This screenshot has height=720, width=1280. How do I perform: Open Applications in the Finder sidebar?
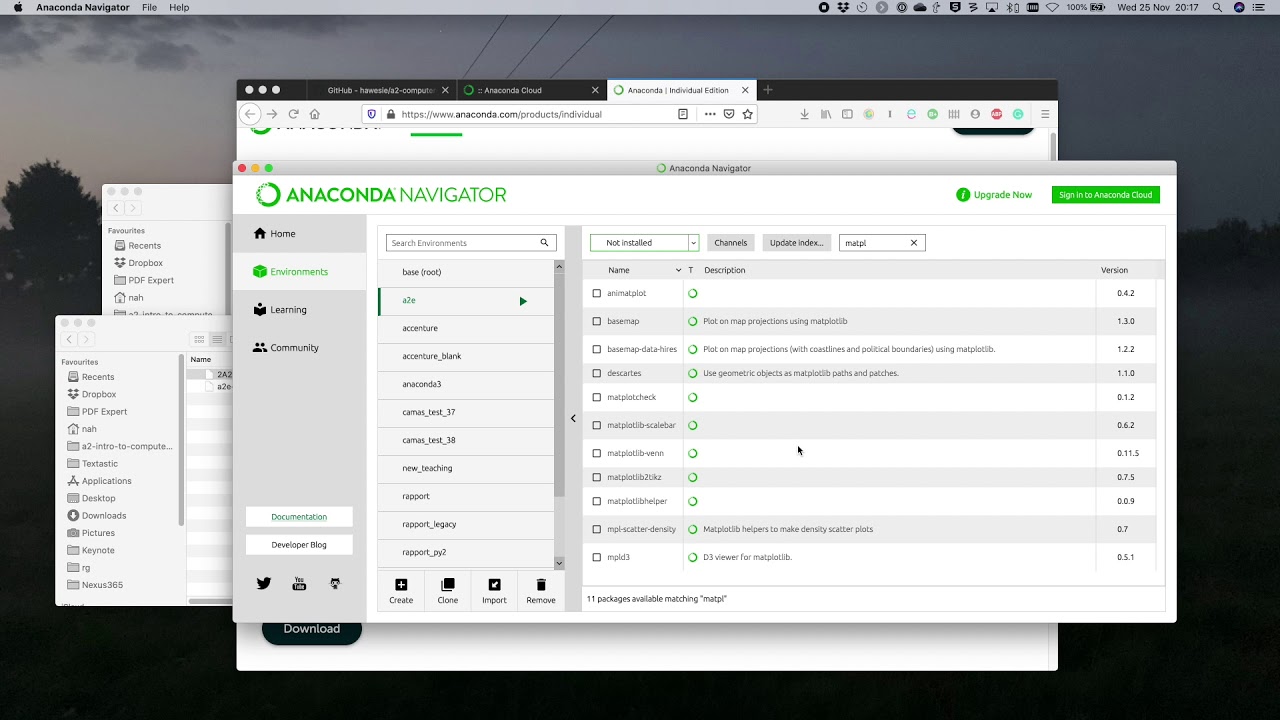(106, 481)
